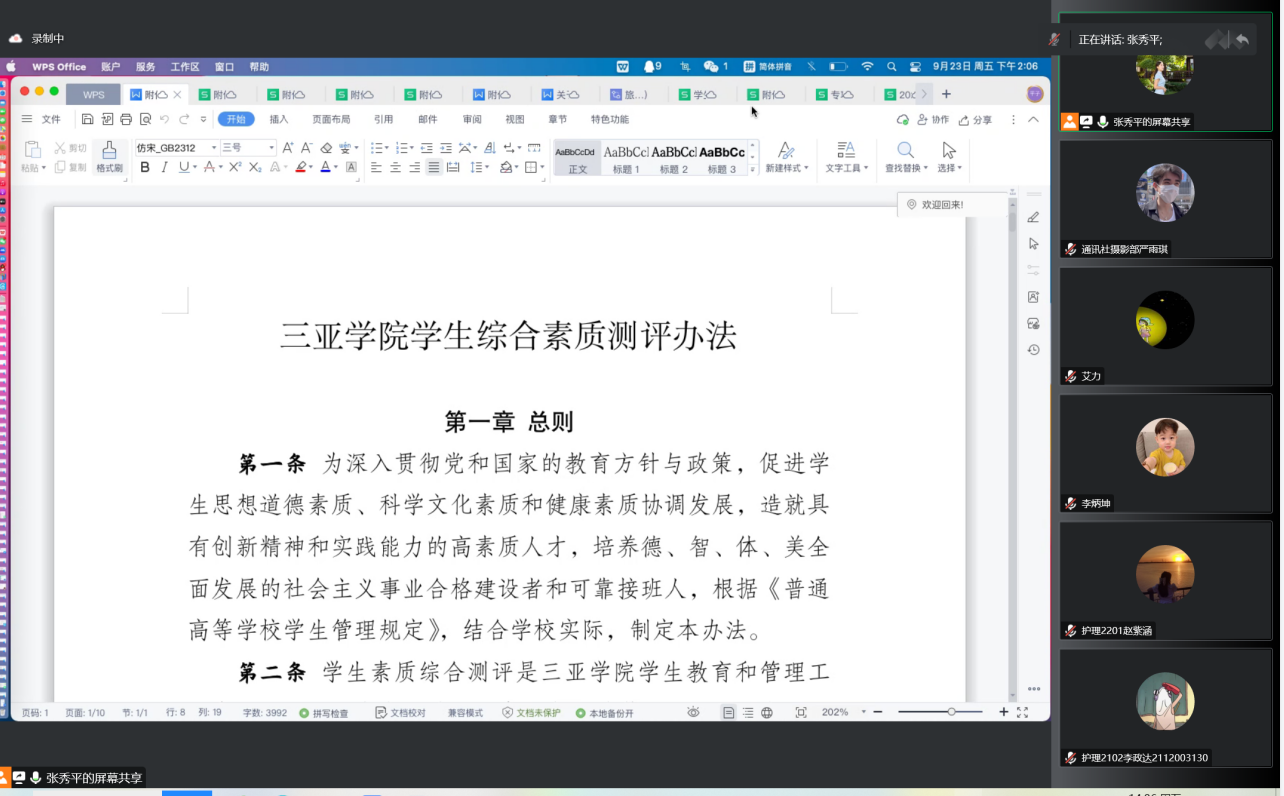Apply bold formatting with the B icon
Viewport: 1284px width, 796px height.
[145, 167]
